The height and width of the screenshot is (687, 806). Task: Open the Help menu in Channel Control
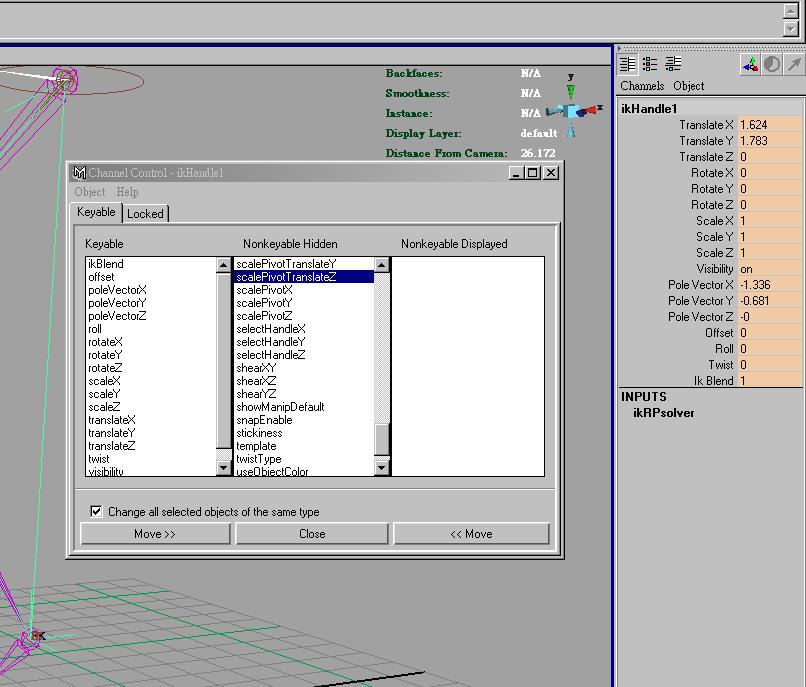click(127, 192)
